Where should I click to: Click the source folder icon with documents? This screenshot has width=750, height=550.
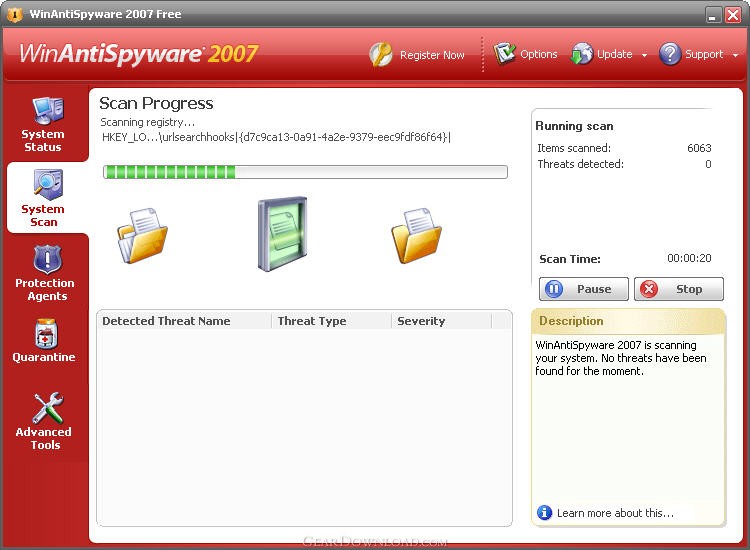point(143,235)
